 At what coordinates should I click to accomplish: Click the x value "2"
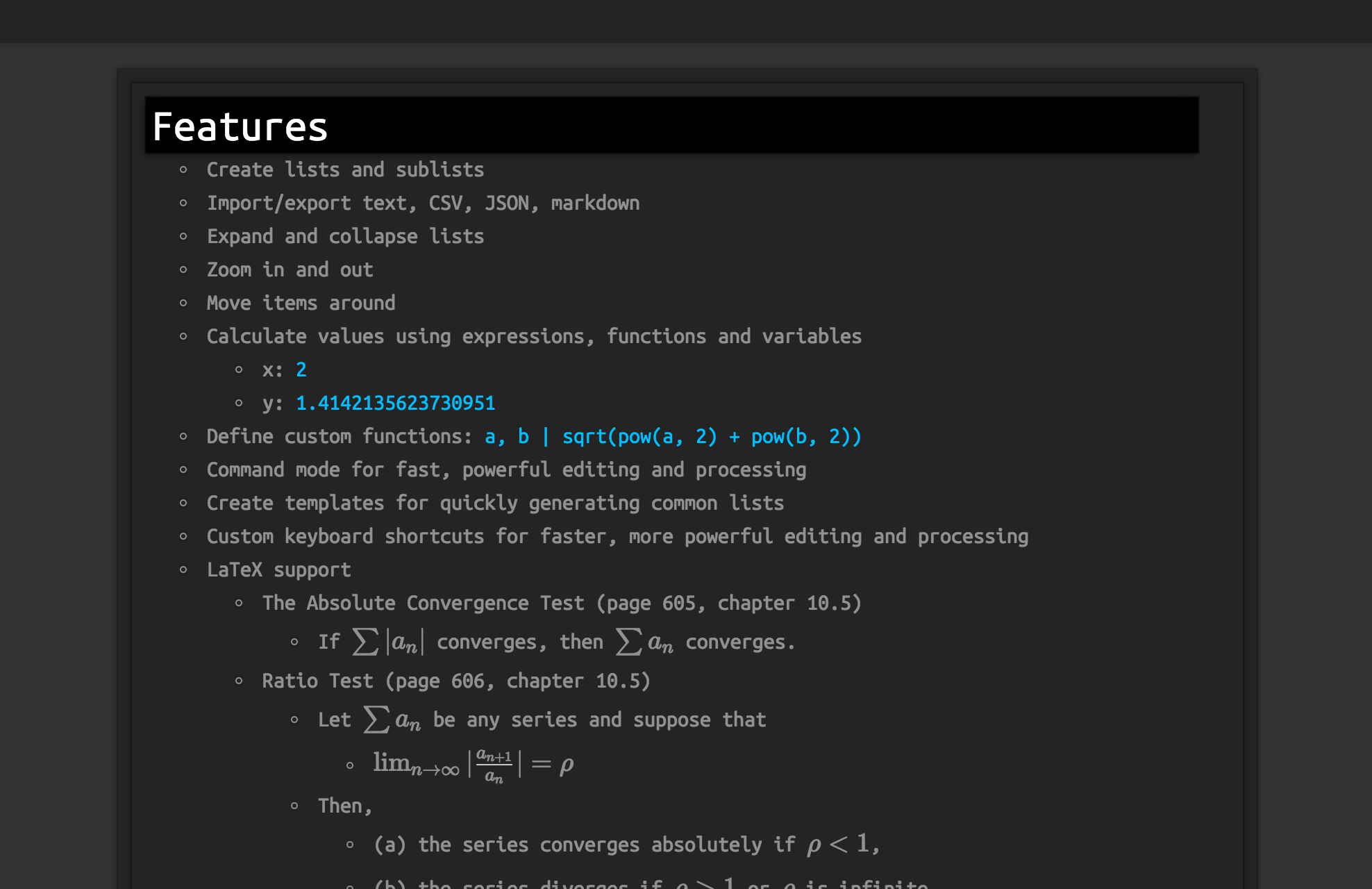(x=301, y=369)
